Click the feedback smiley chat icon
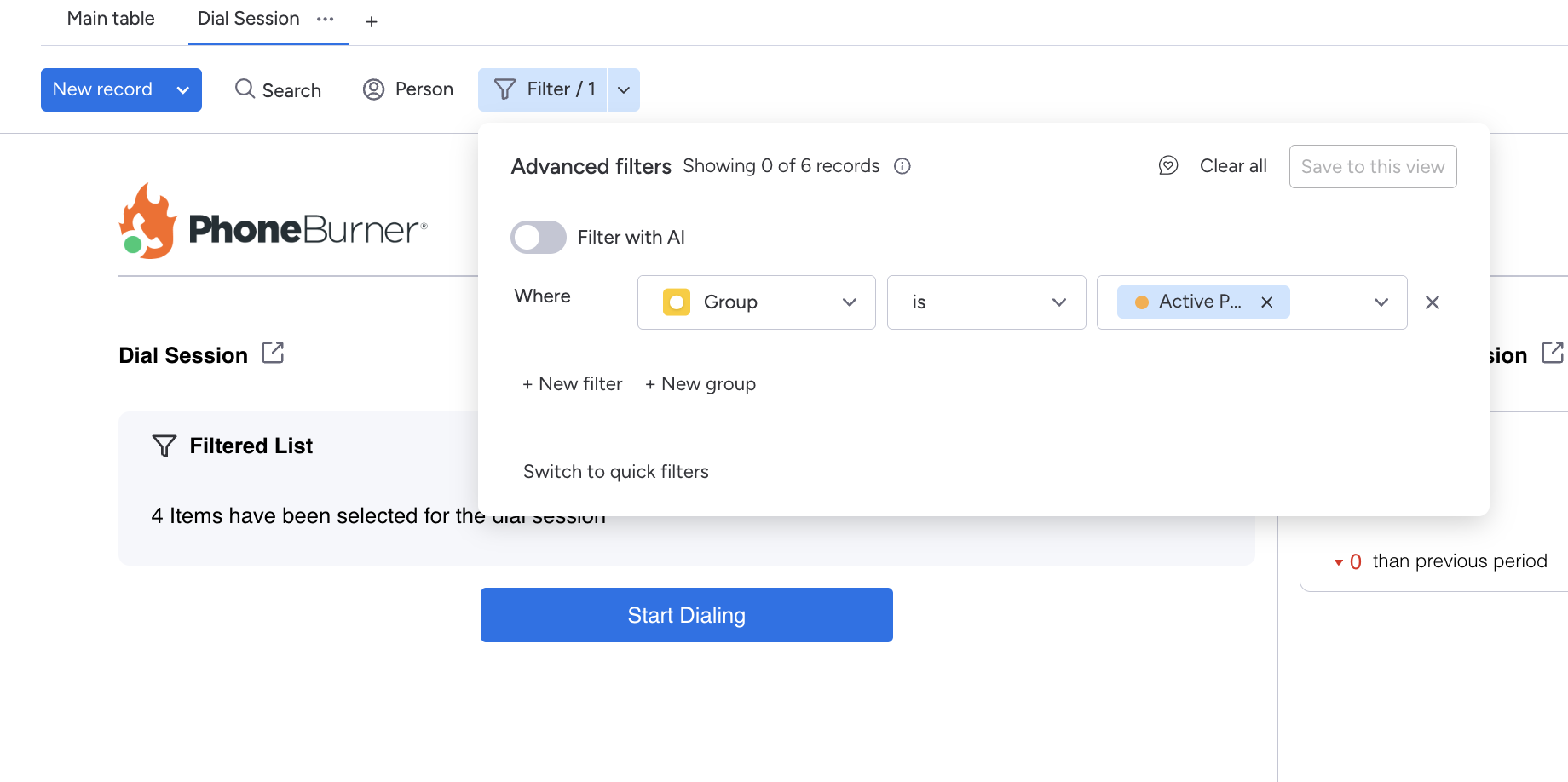Screen dimensions: 1568x782 (1168, 166)
